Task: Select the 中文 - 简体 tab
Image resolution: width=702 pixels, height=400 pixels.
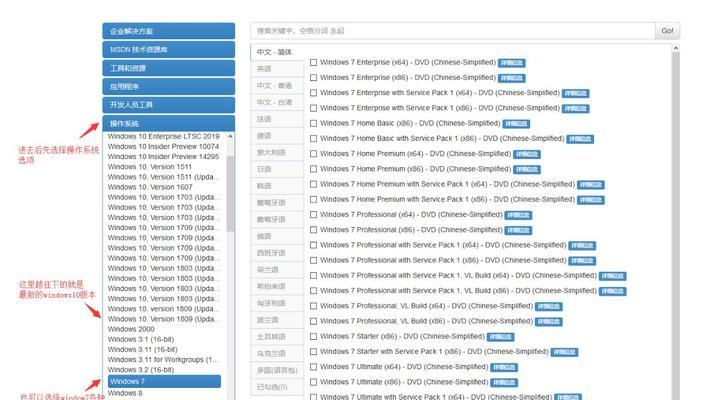Action: click(x=277, y=52)
